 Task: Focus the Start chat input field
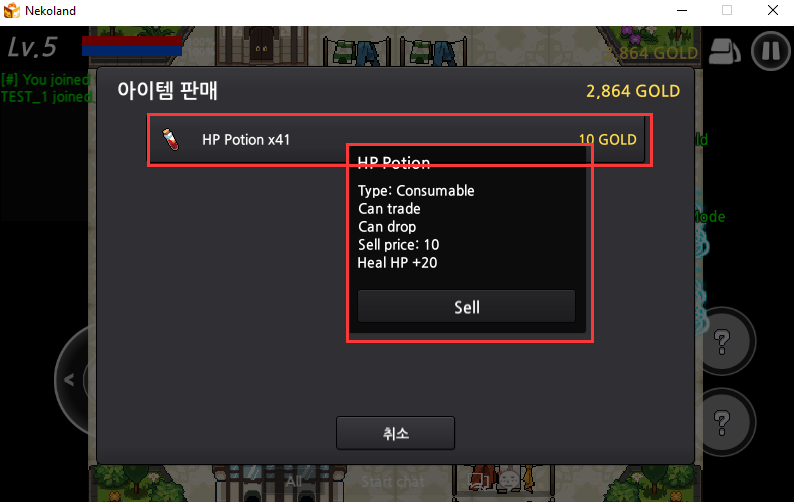393,481
